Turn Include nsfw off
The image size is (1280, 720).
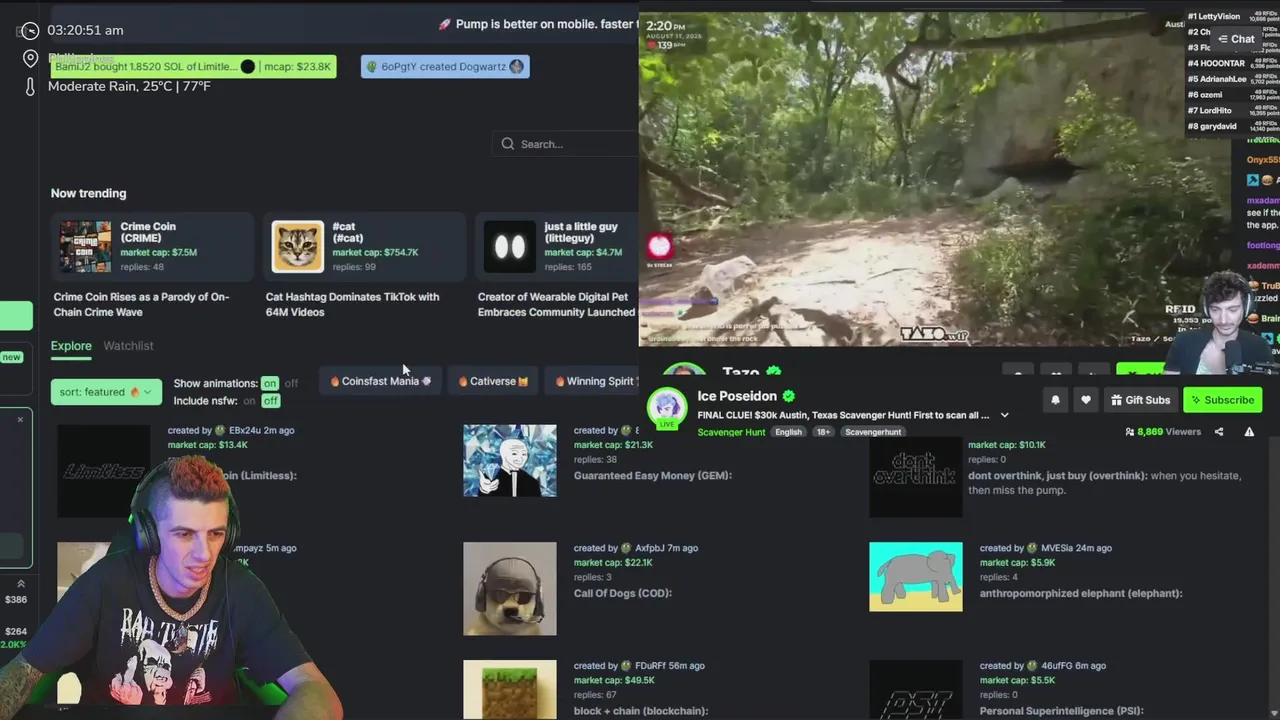click(x=270, y=401)
